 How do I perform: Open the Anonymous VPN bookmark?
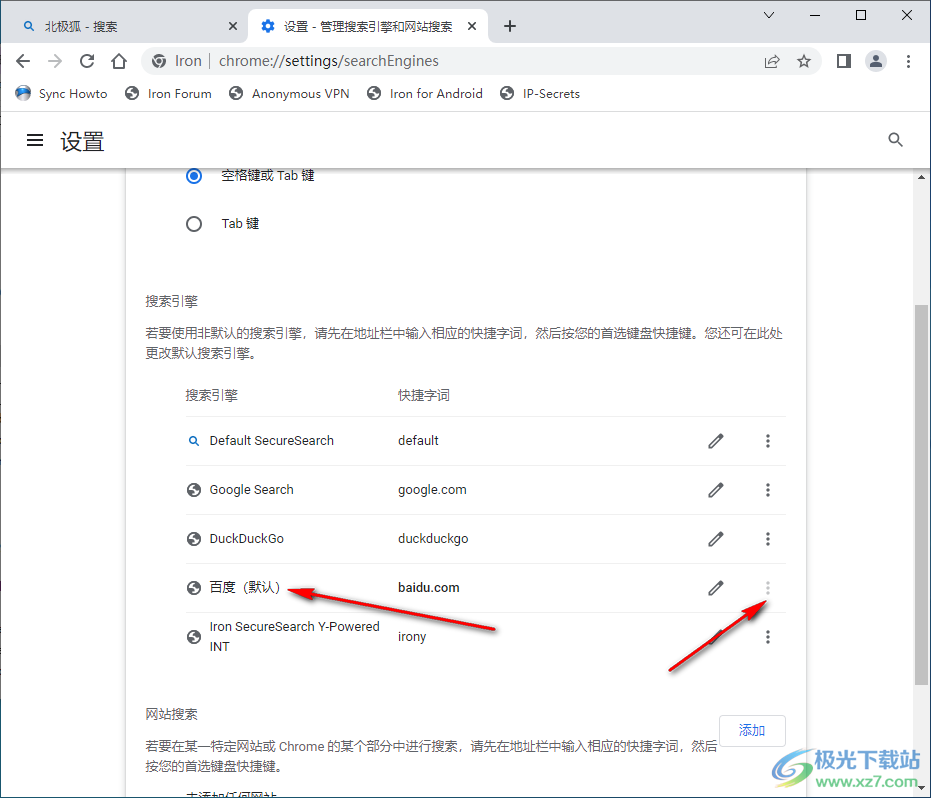point(289,94)
